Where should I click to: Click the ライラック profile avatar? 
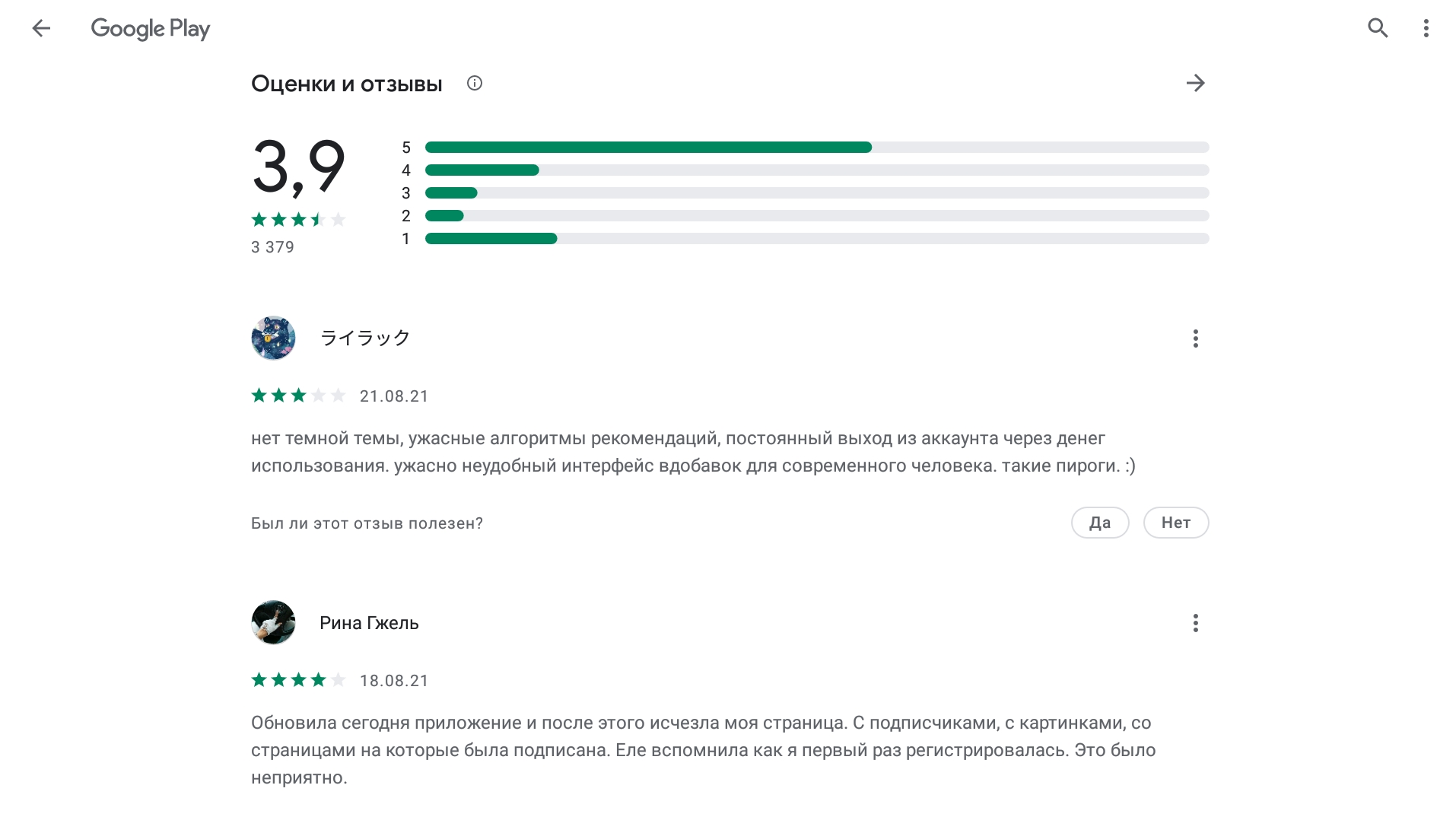273,338
